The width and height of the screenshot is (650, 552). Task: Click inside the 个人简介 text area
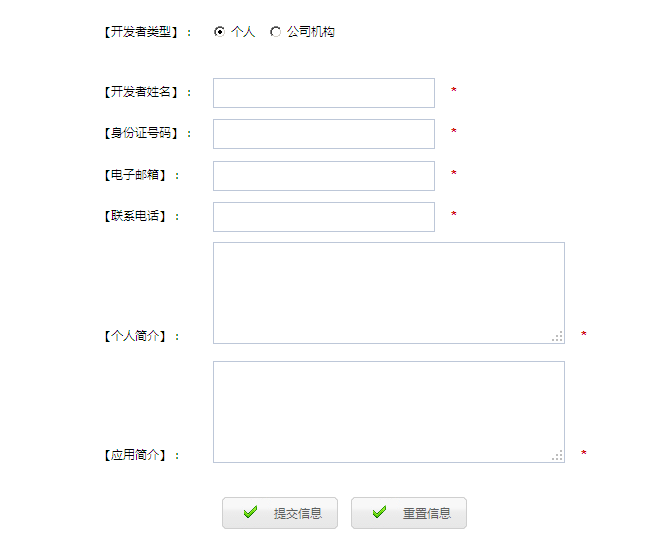(388, 292)
